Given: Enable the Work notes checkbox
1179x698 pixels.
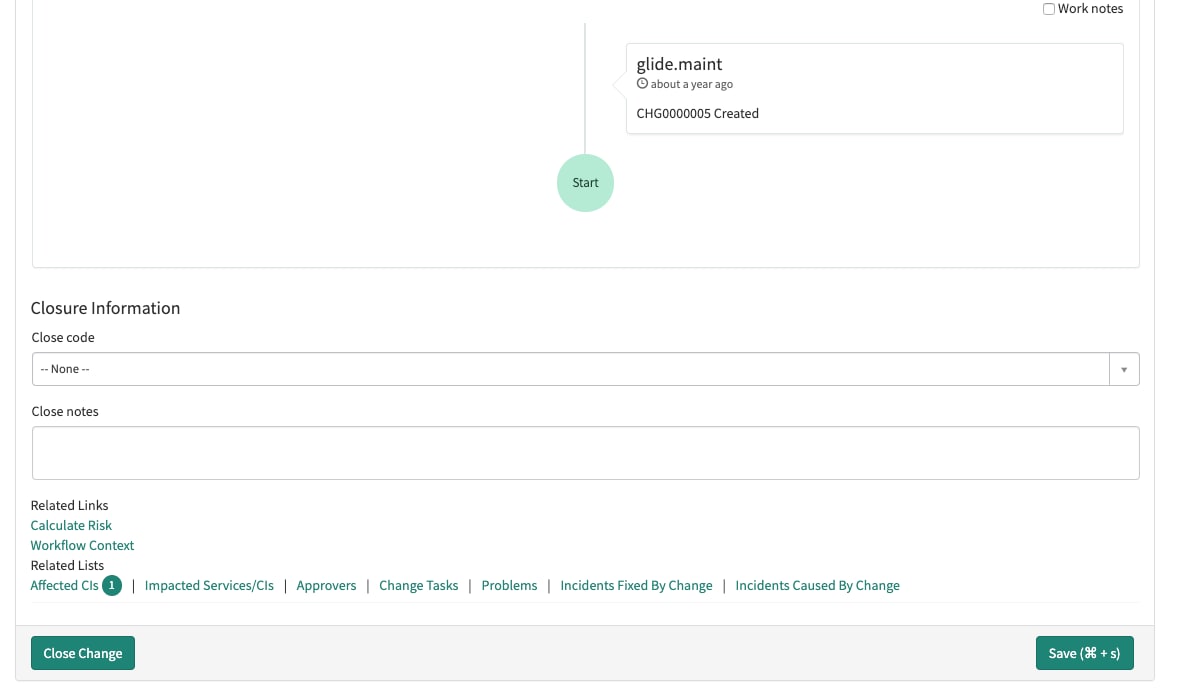Looking at the screenshot, I should pyautogui.click(x=1049, y=8).
